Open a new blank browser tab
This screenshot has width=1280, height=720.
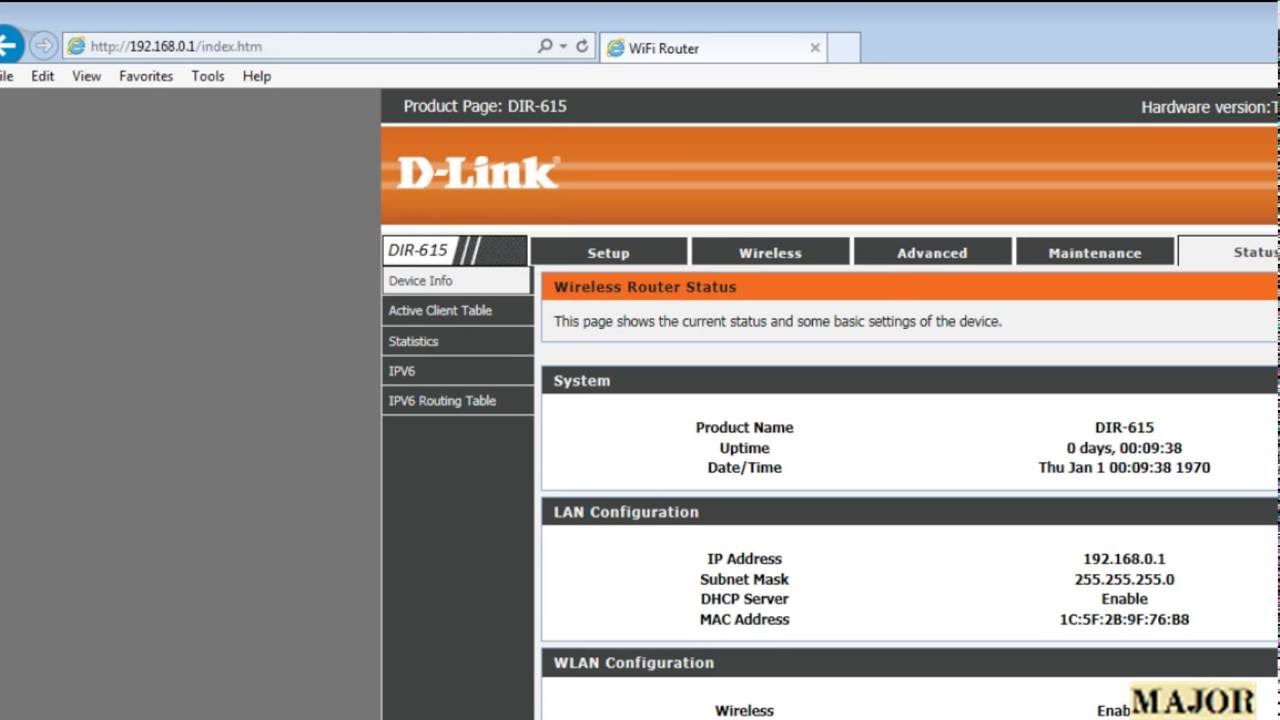844,47
